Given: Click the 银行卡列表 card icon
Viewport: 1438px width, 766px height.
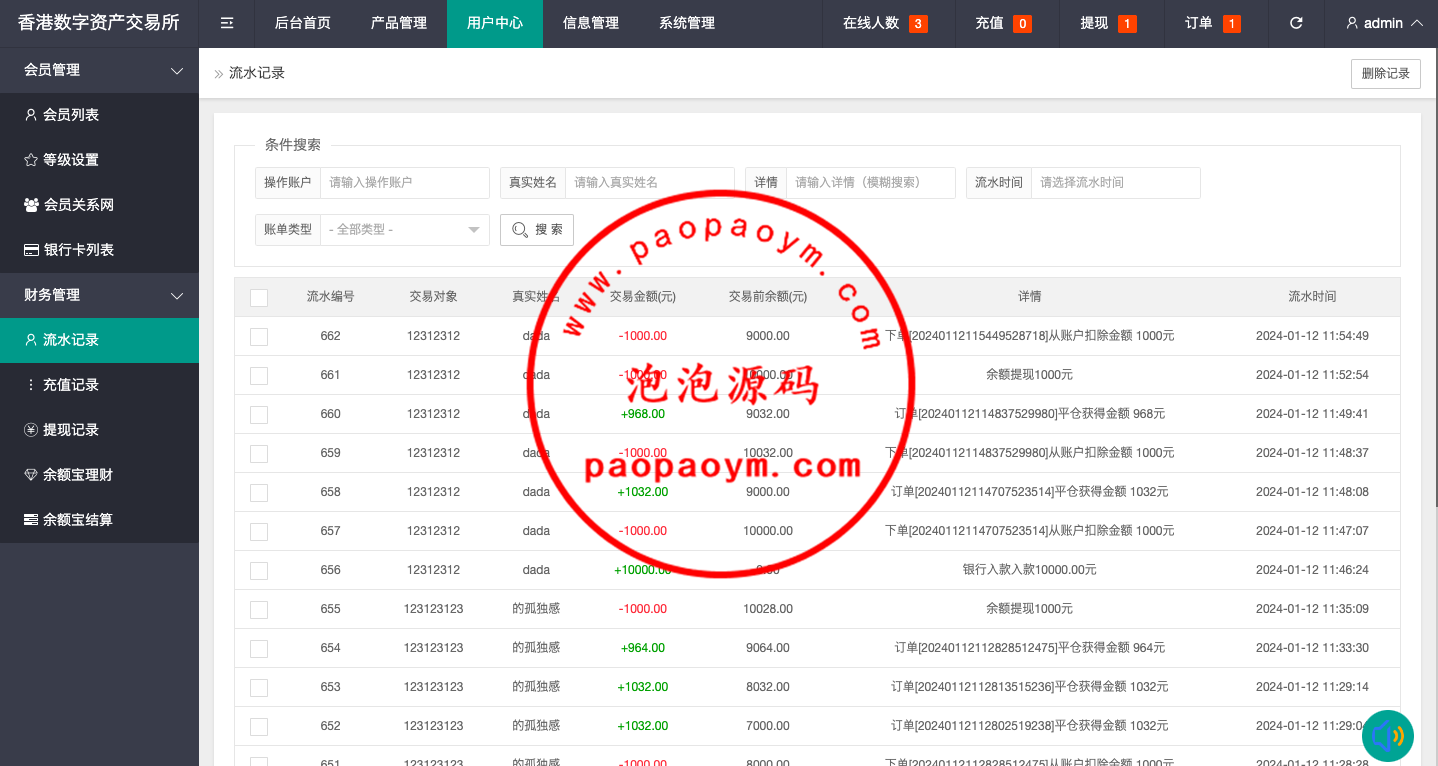Looking at the screenshot, I should [x=31, y=250].
